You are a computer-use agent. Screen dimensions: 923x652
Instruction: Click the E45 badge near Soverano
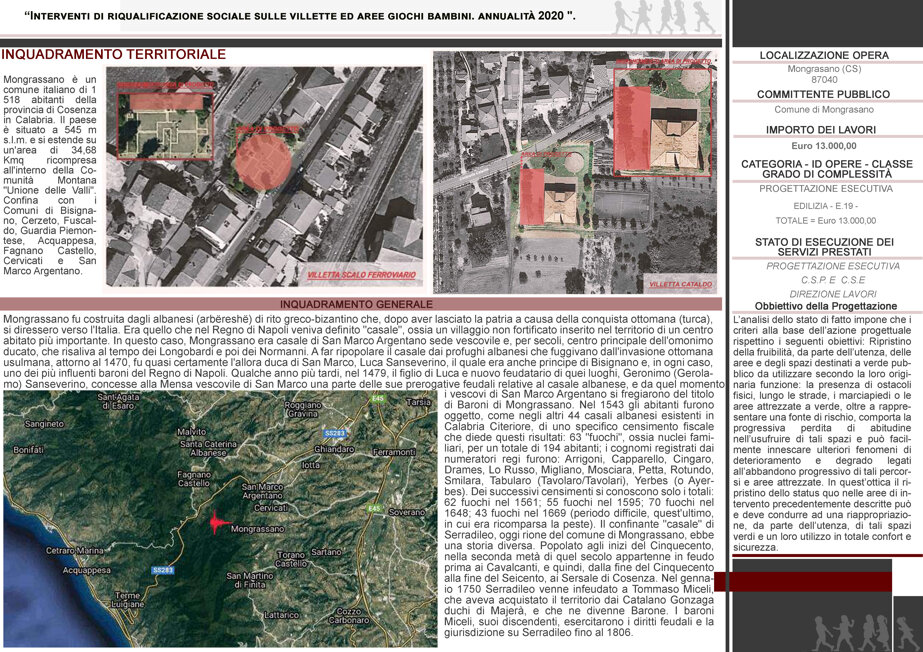(x=373, y=508)
